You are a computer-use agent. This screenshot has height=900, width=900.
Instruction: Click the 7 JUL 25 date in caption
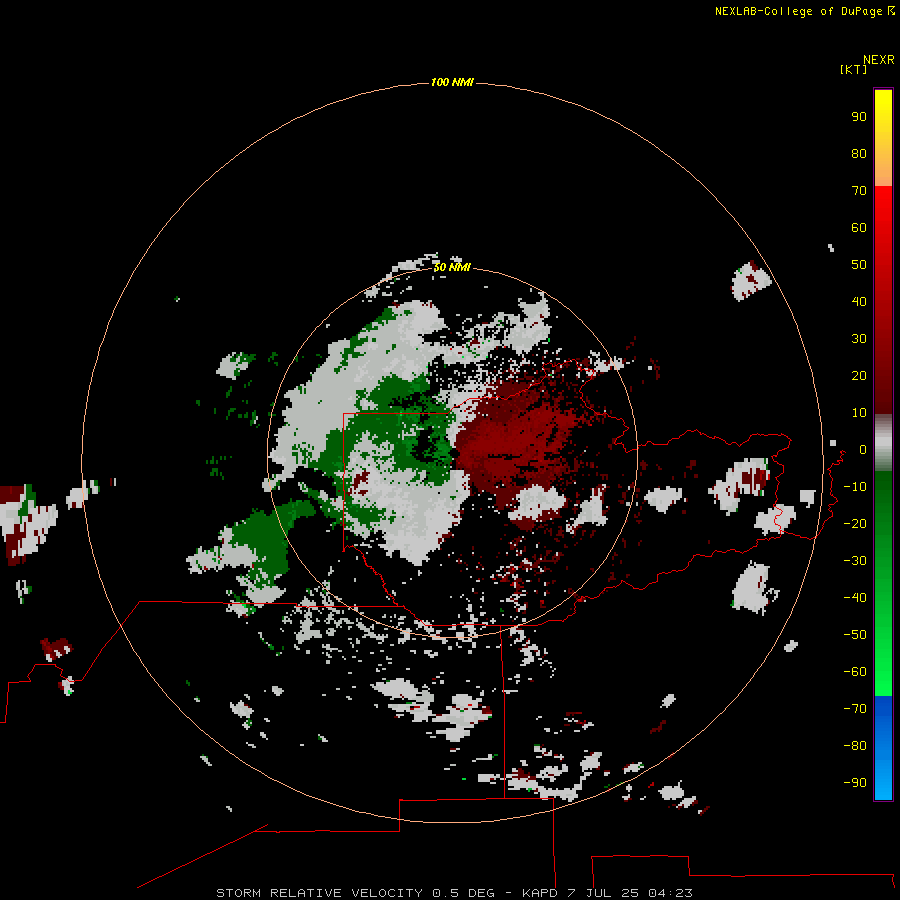pyautogui.click(x=603, y=893)
